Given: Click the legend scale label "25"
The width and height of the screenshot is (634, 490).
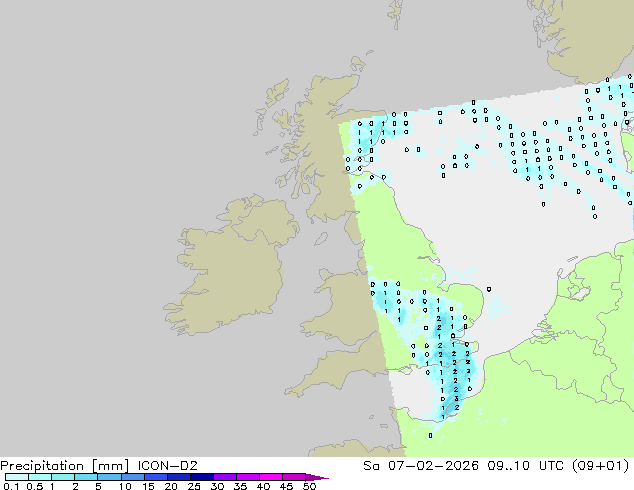Looking at the screenshot, I should (194, 486).
